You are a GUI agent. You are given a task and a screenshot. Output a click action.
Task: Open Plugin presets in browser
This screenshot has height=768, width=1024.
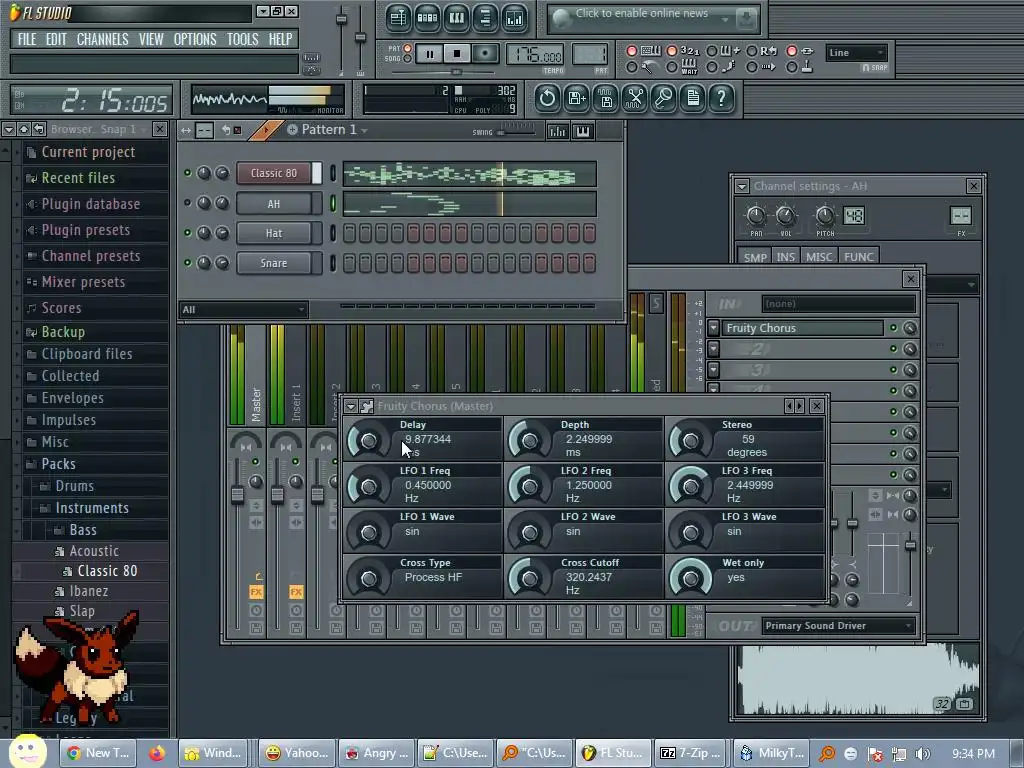point(86,230)
